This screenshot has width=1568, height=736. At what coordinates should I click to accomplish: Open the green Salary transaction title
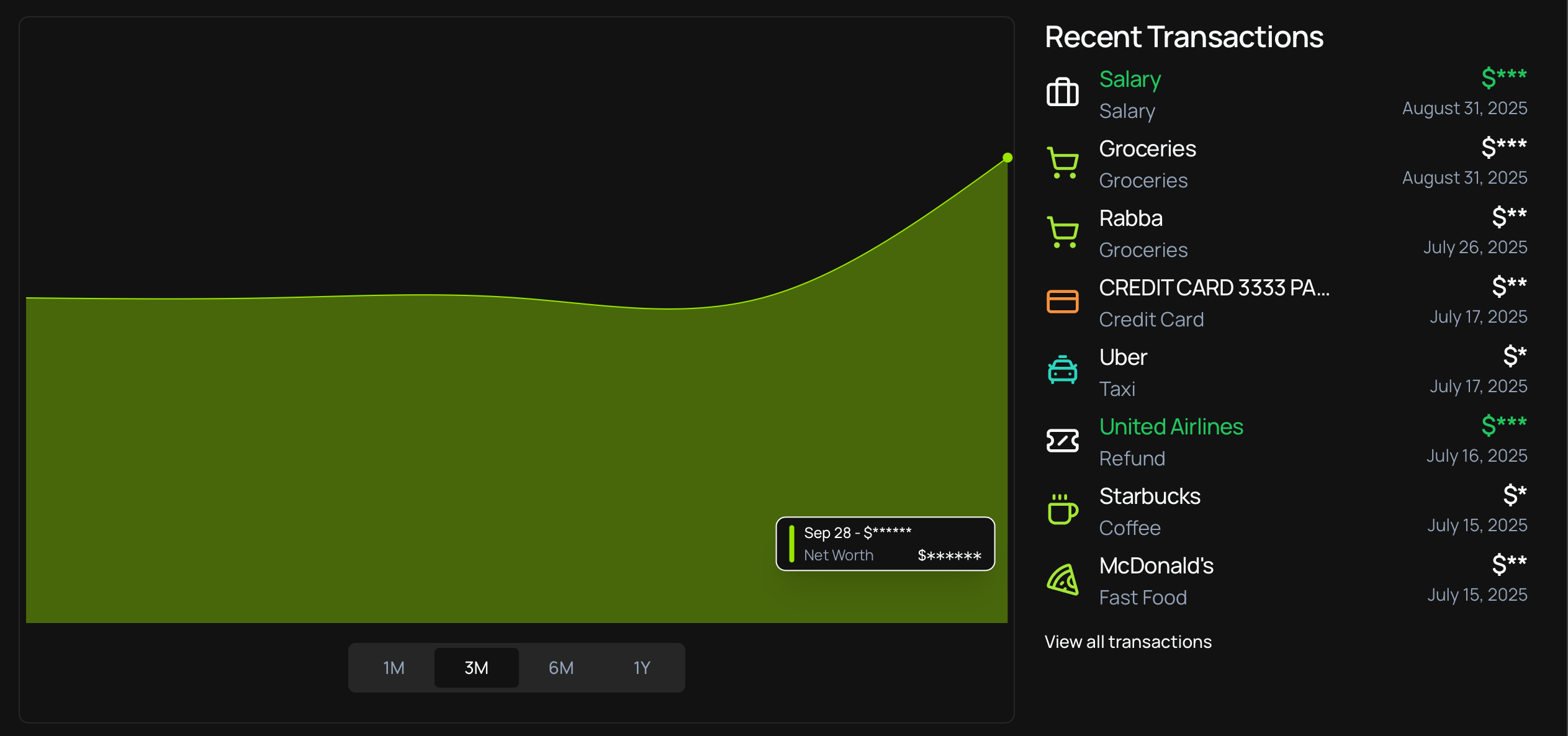pos(1130,79)
